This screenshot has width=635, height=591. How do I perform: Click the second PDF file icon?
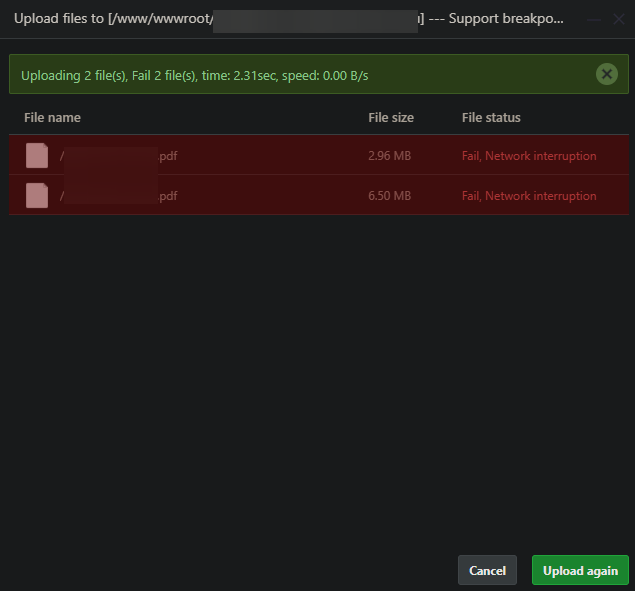37,196
